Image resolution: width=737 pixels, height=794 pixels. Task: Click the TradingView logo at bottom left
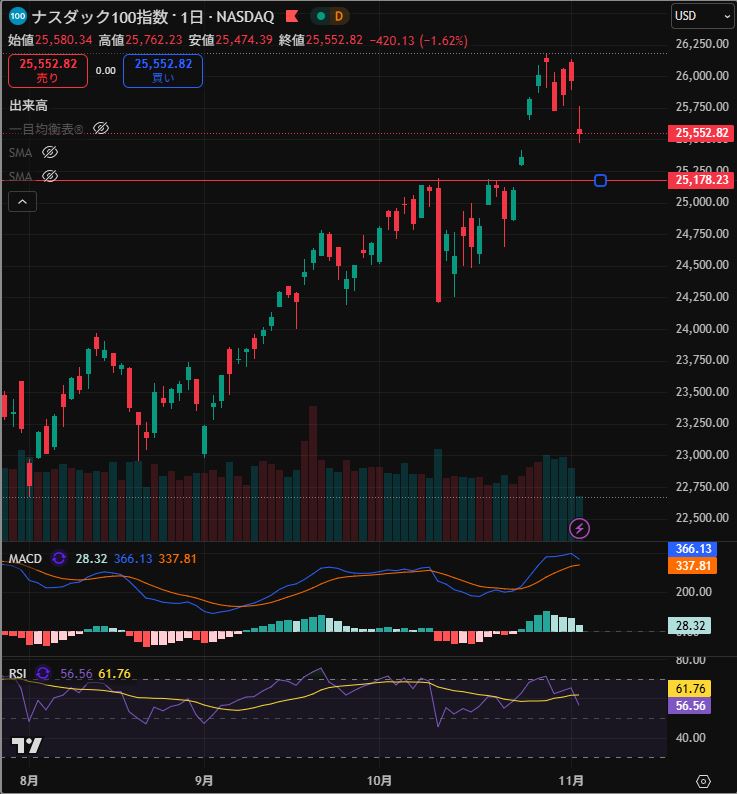[27, 745]
